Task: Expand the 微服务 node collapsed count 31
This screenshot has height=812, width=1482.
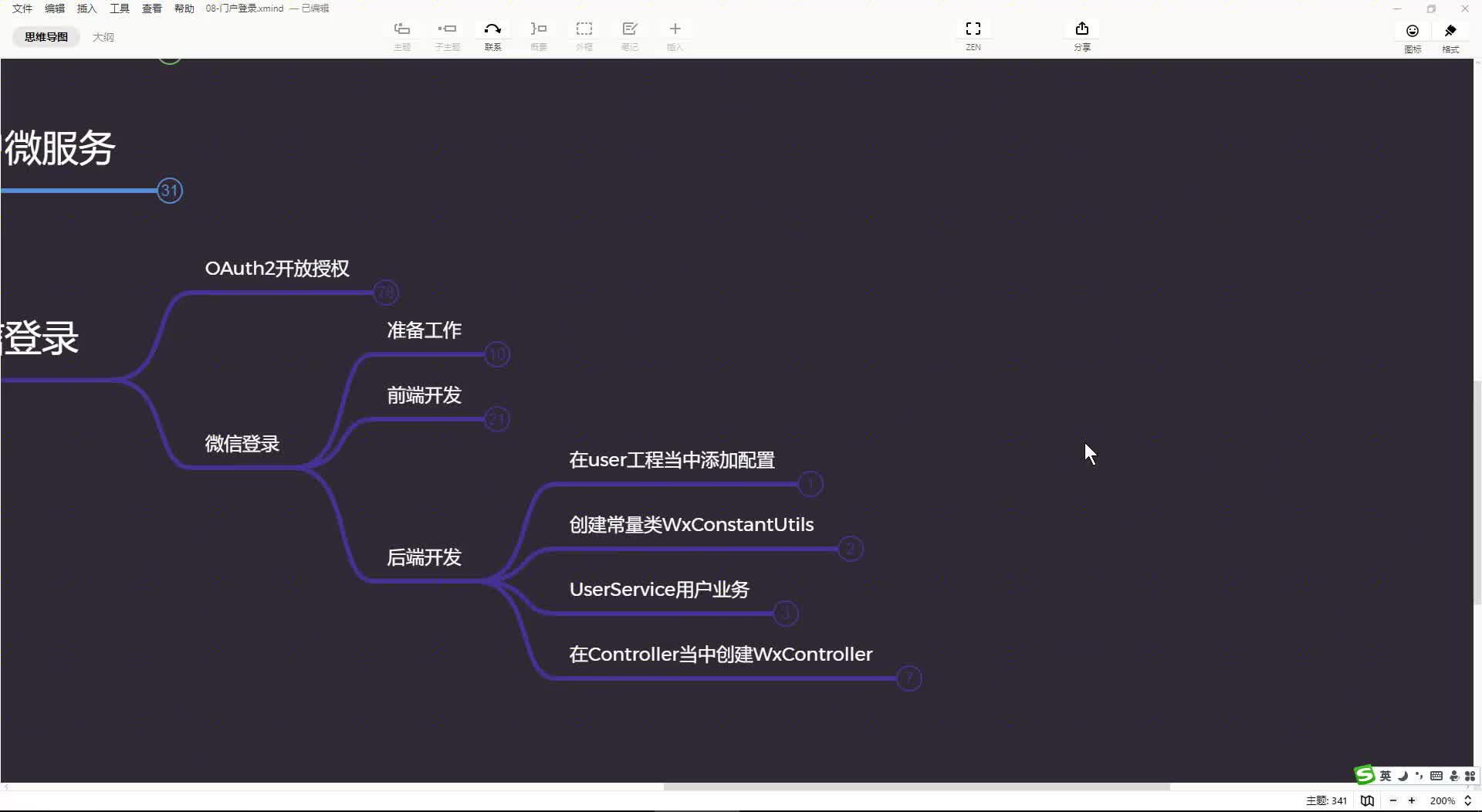Action: click(170, 191)
